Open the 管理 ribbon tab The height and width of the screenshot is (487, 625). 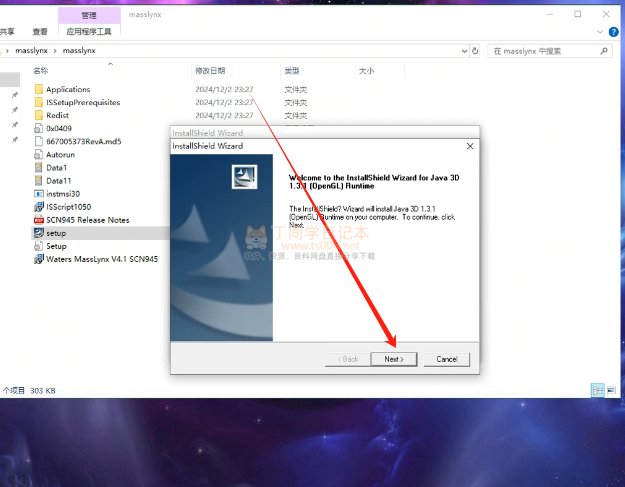(89, 16)
